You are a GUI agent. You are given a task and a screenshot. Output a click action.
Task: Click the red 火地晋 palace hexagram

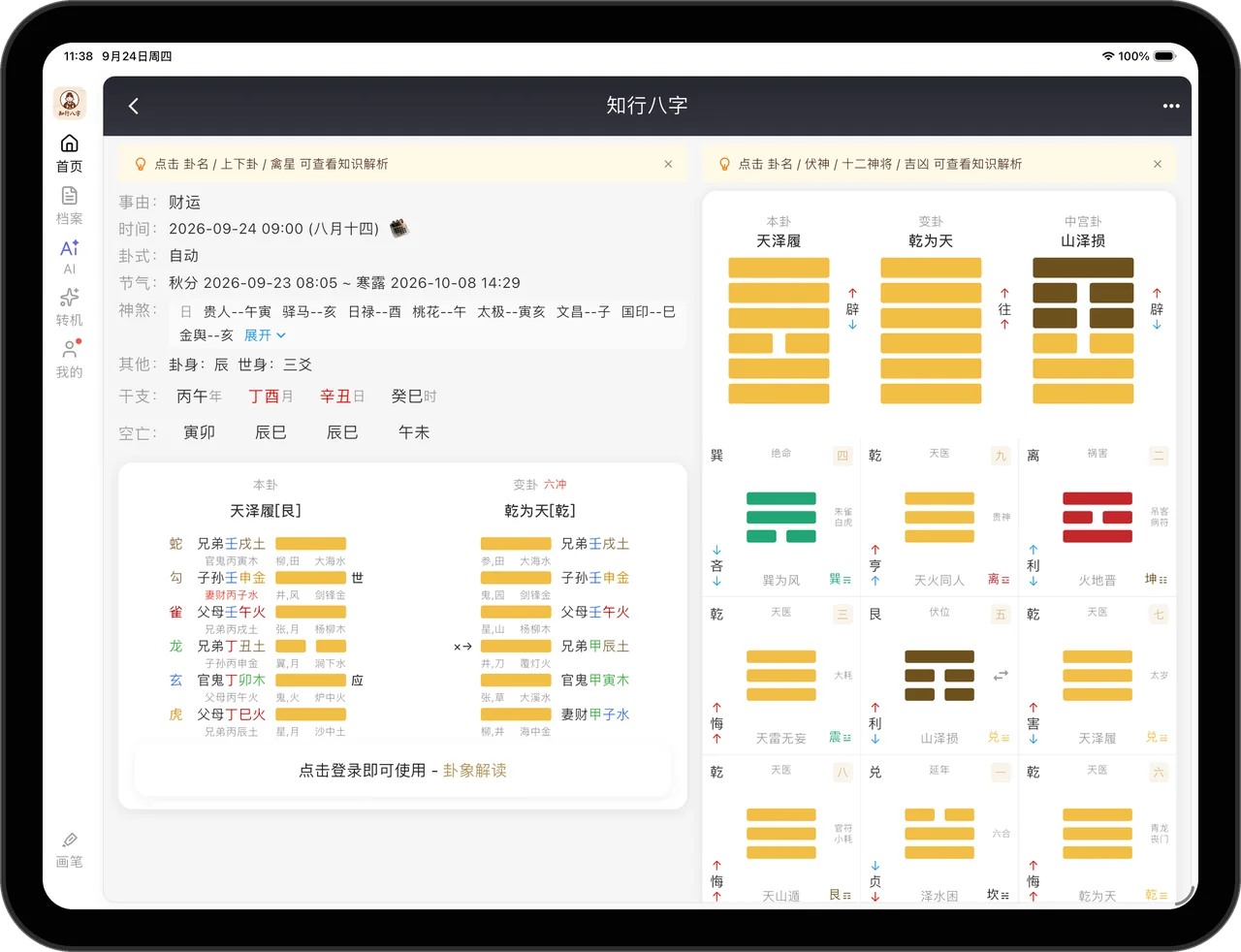[x=1098, y=518]
